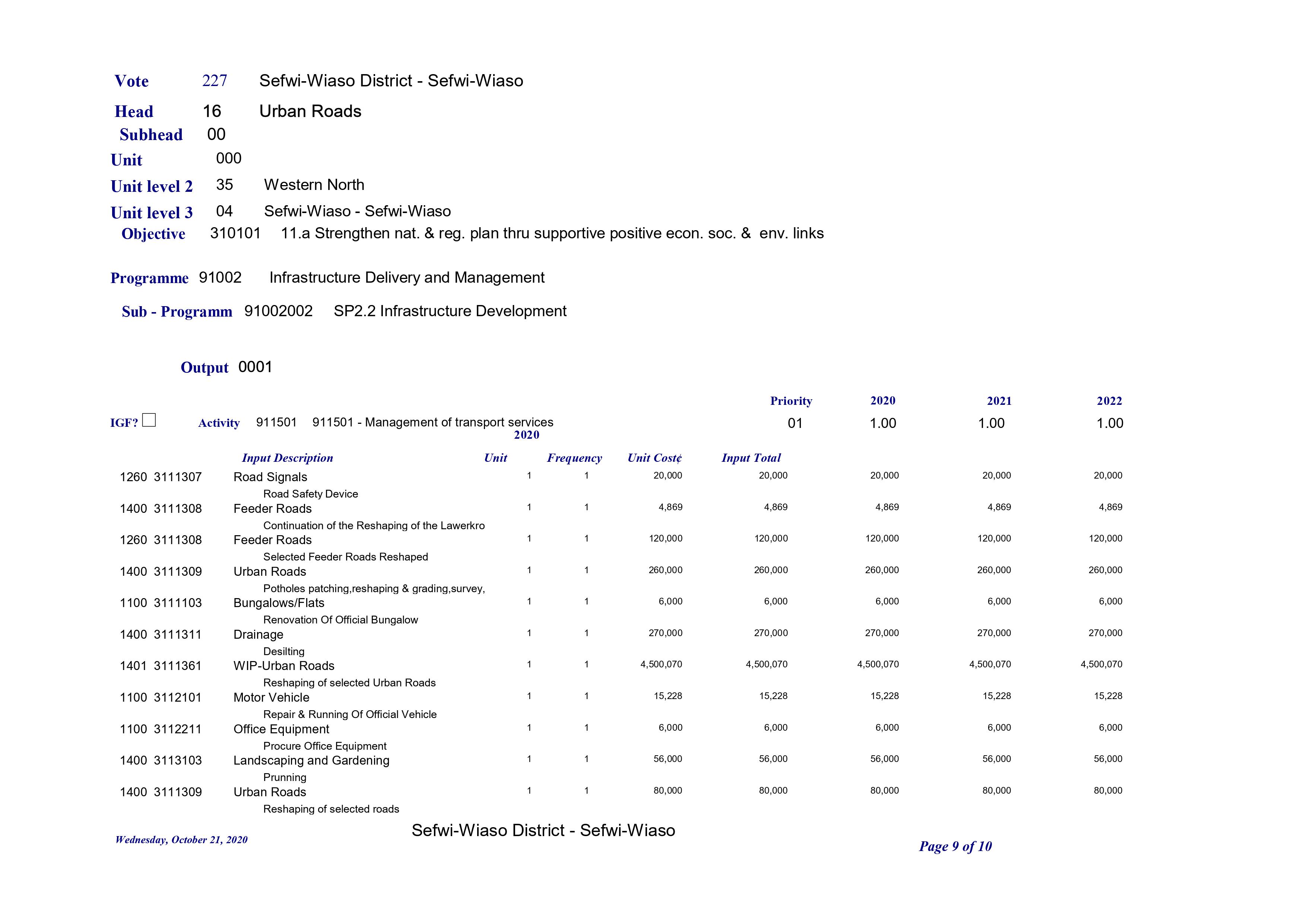
Task: Click the Input Description column header
Action: (287, 458)
